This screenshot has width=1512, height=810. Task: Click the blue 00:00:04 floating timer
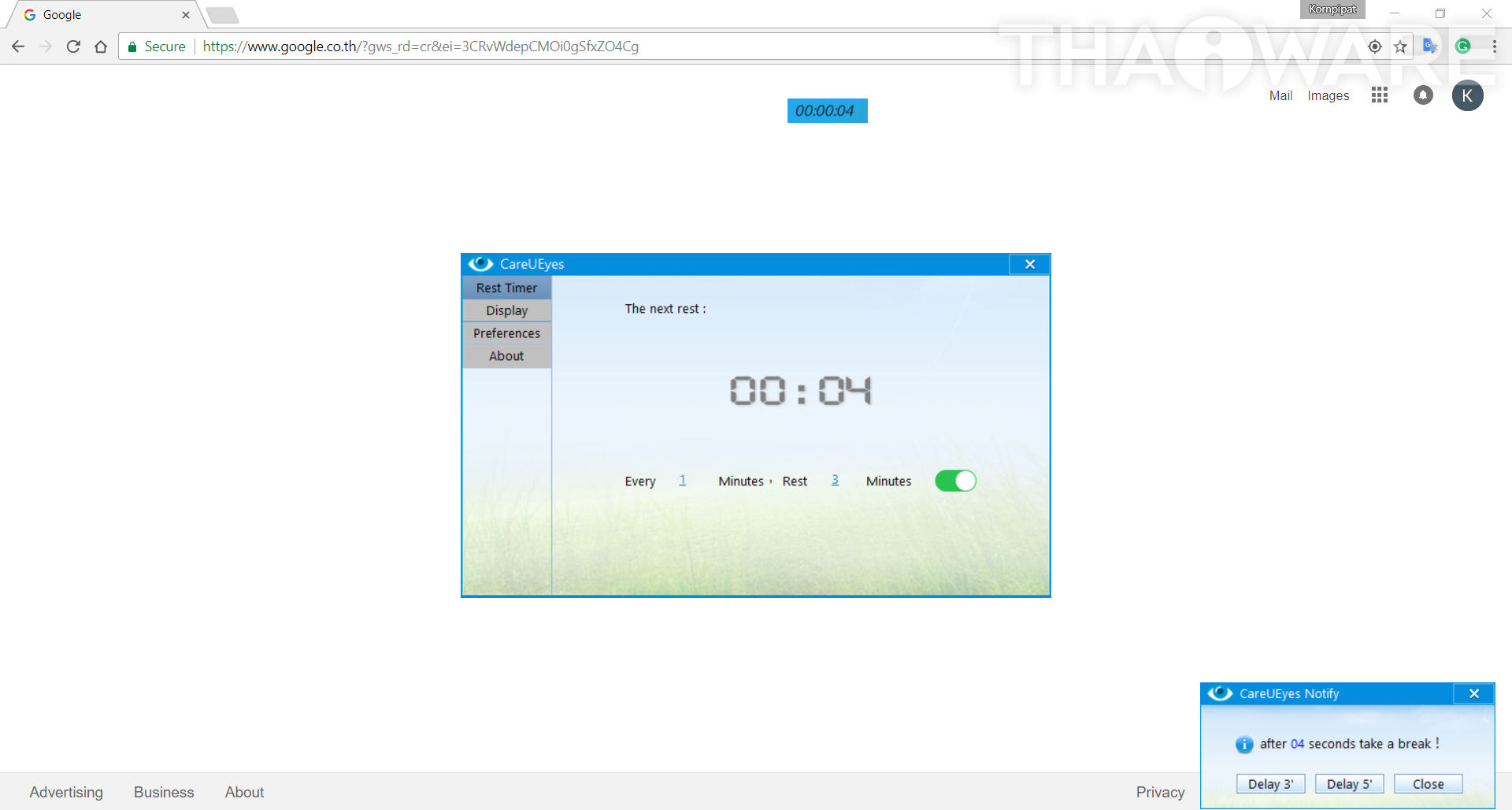click(827, 110)
